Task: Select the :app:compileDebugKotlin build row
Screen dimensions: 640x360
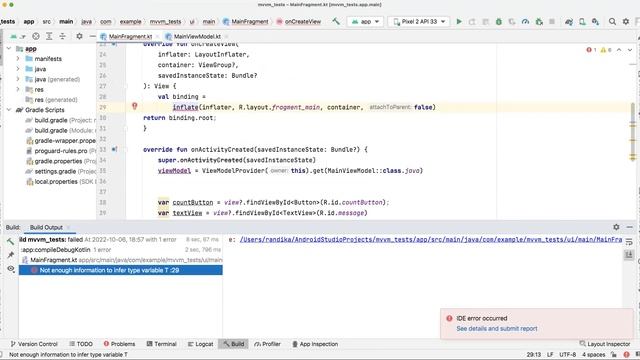Action: tap(121, 249)
